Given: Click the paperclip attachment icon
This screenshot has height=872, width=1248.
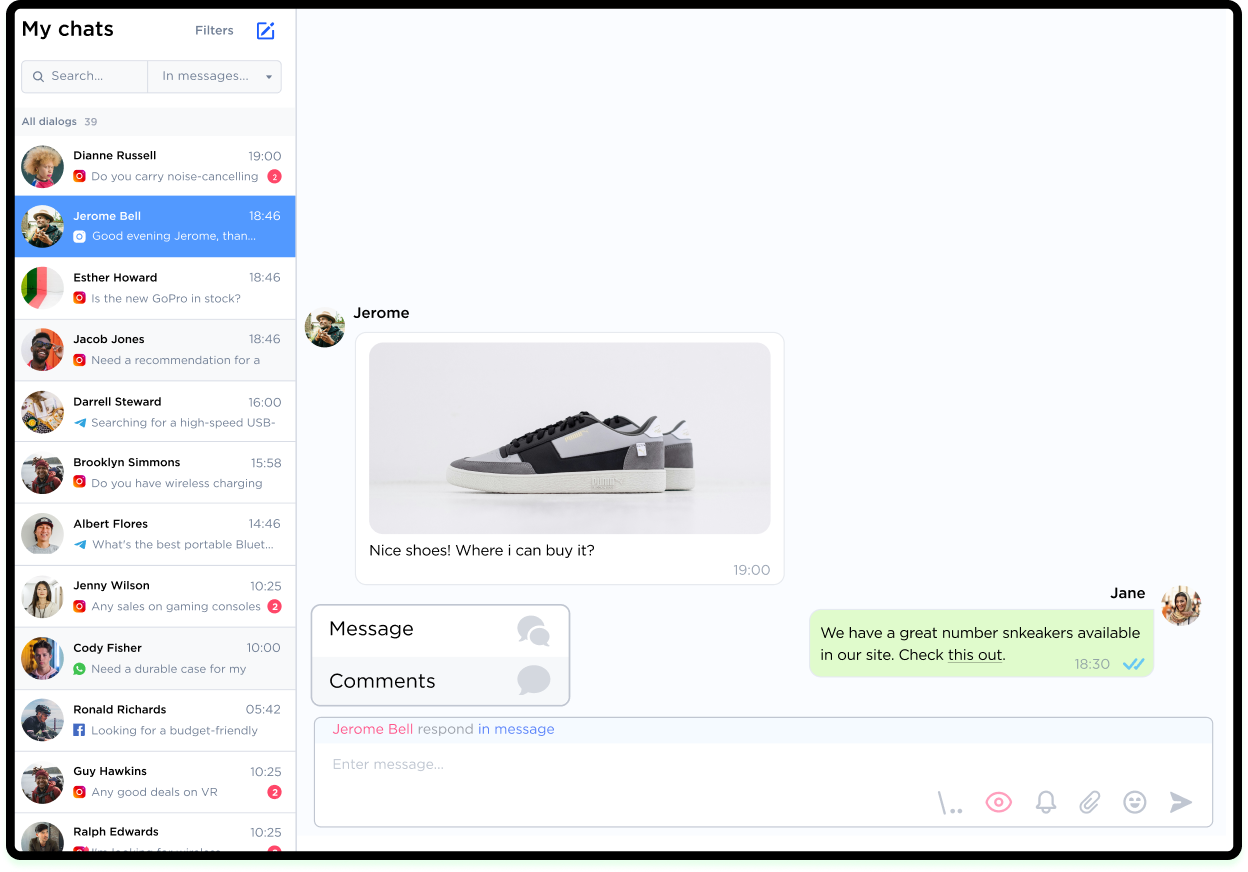Looking at the screenshot, I should point(1089,802).
